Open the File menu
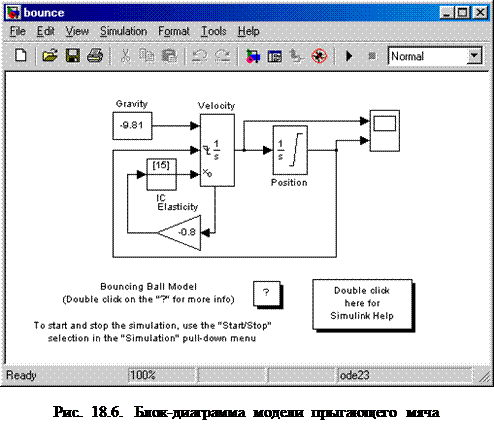The height and width of the screenshot is (430, 494). tap(17, 31)
